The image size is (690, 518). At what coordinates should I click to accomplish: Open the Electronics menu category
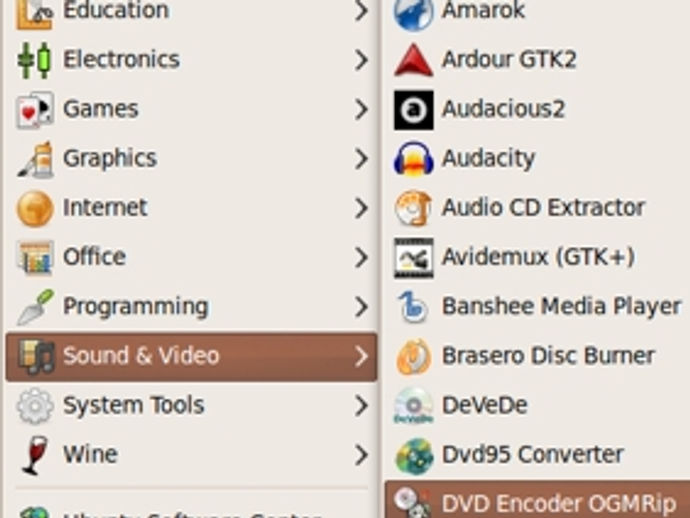[x=191, y=60]
